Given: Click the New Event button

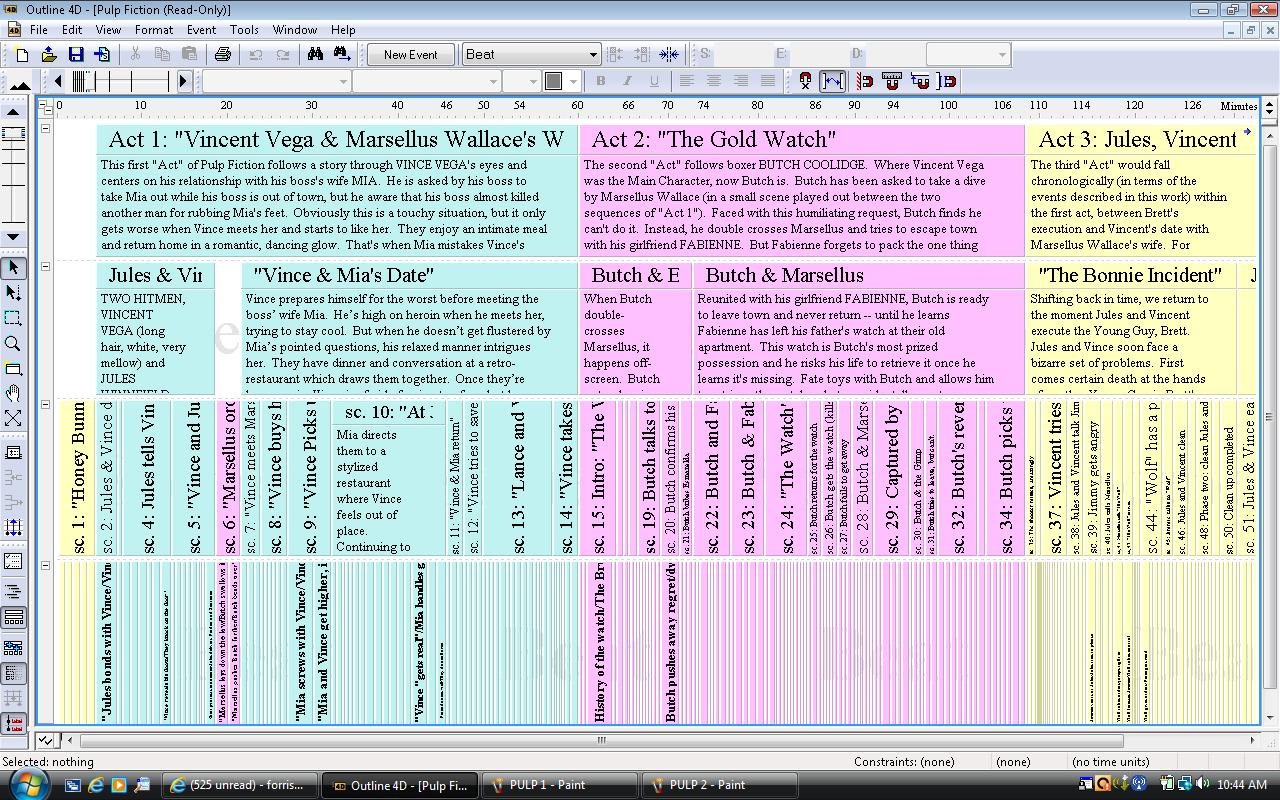Looking at the screenshot, I should coord(410,54).
